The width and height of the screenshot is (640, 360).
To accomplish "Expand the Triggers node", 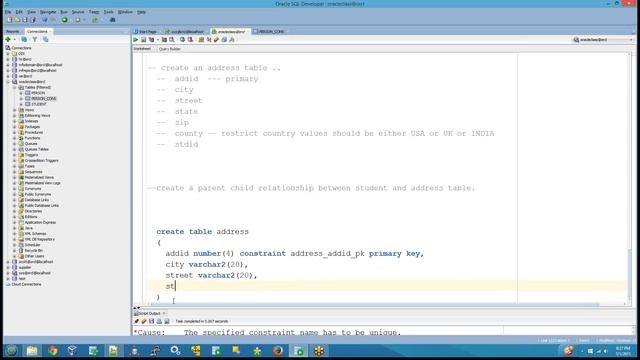I will point(15,155).
